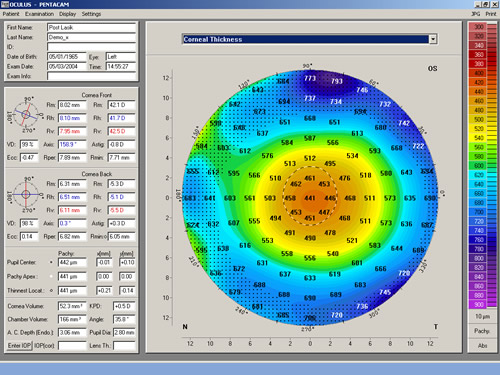500x375 pixels.
Task: Click the empty Exam Info field
Action: coord(91,76)
